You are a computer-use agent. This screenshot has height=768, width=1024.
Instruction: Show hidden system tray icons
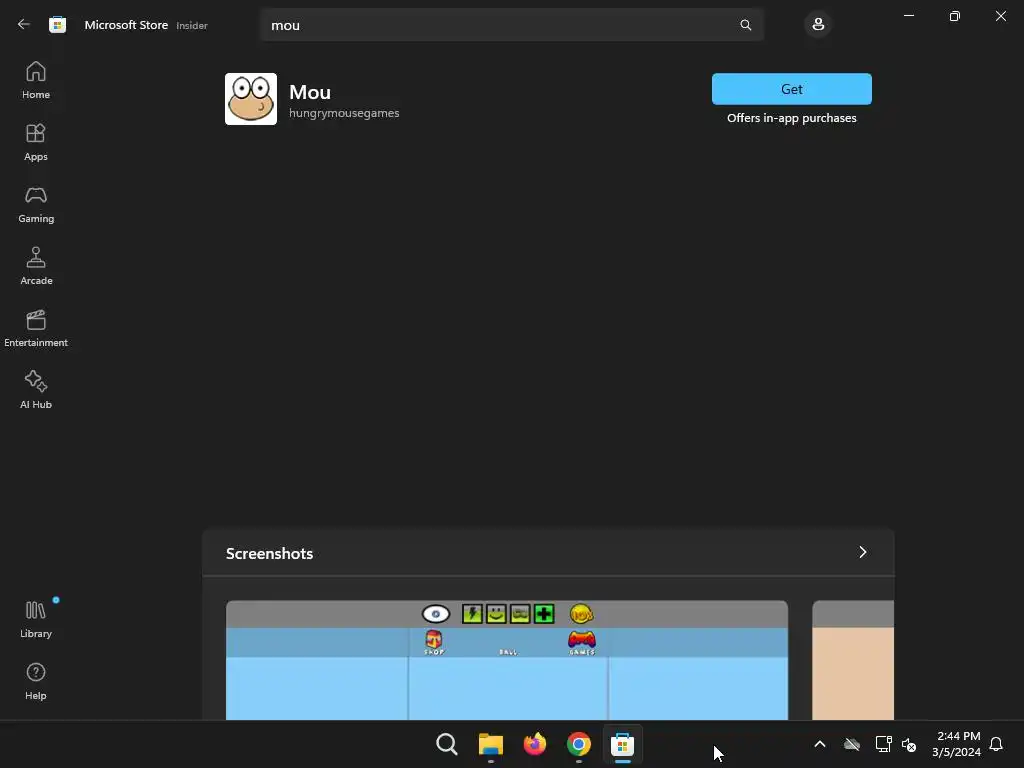(x=820, y=744)
